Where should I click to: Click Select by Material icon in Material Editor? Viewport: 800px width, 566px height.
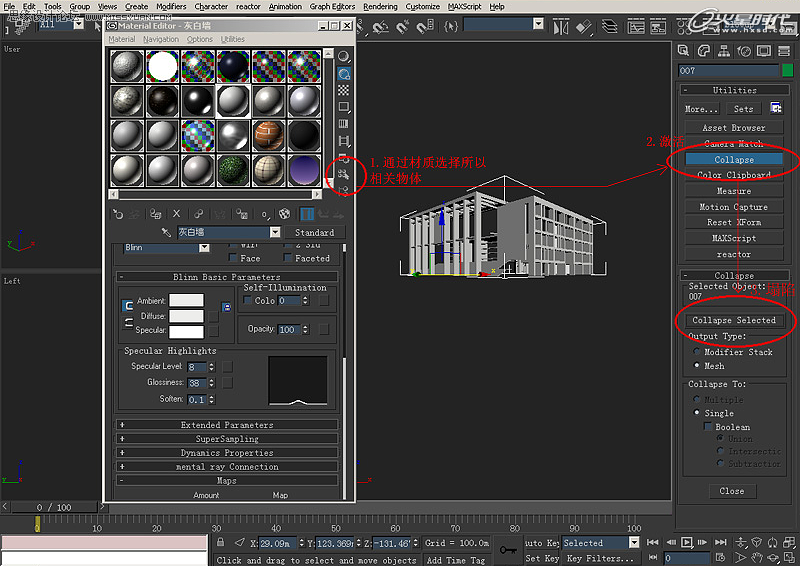pos(344,174)
